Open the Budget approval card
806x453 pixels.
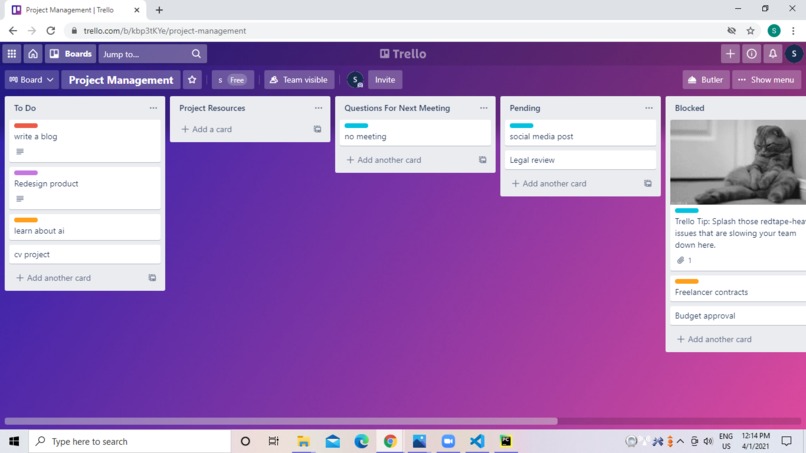(738, 316)
